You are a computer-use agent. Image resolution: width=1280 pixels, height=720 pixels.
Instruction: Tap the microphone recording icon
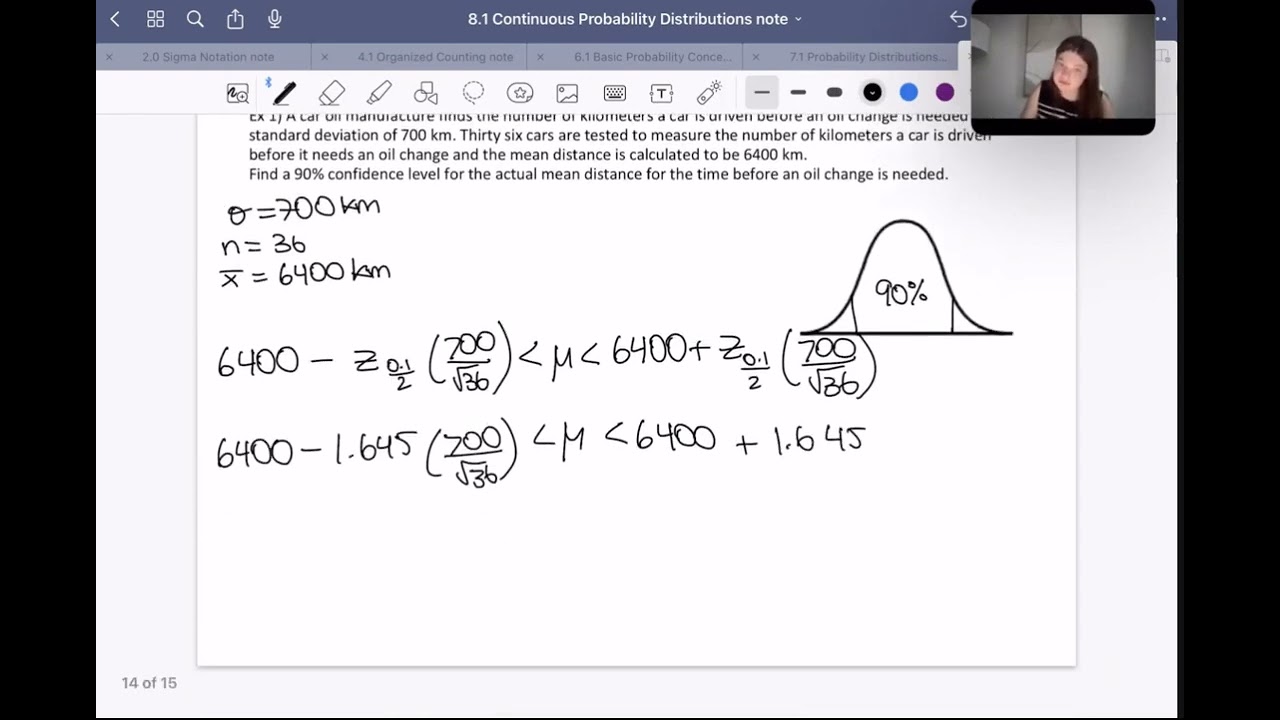click(x=275, y=19)
